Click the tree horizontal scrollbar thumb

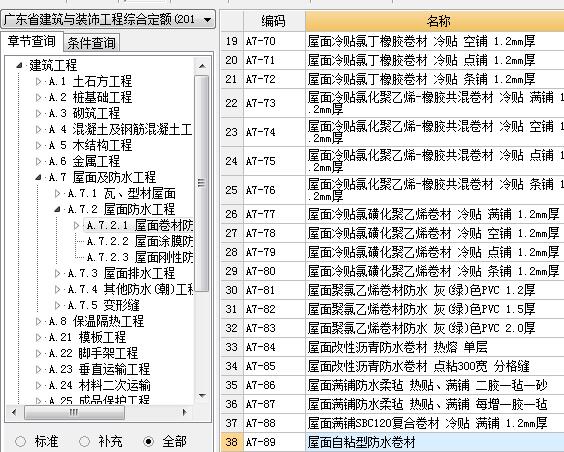point(74,412)
